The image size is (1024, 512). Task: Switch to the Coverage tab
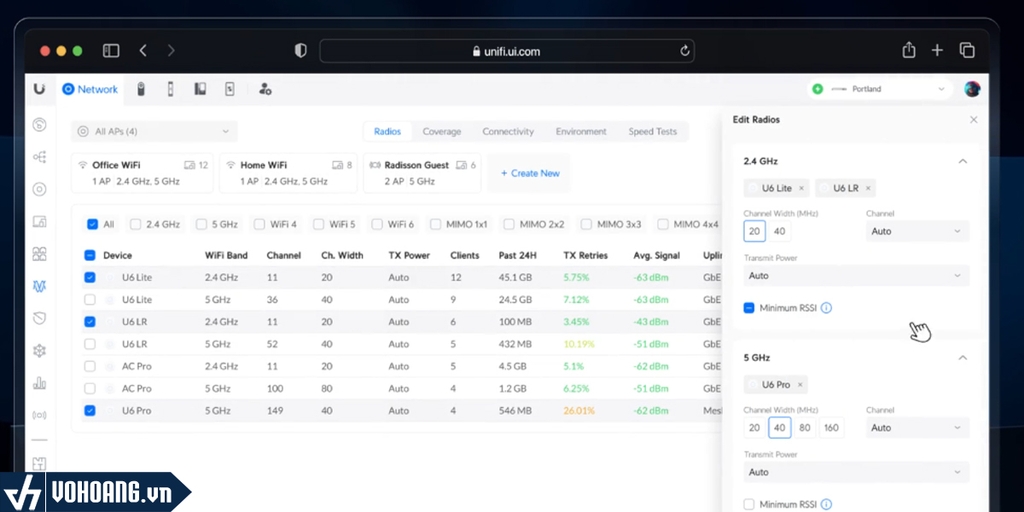coord(441,131)
